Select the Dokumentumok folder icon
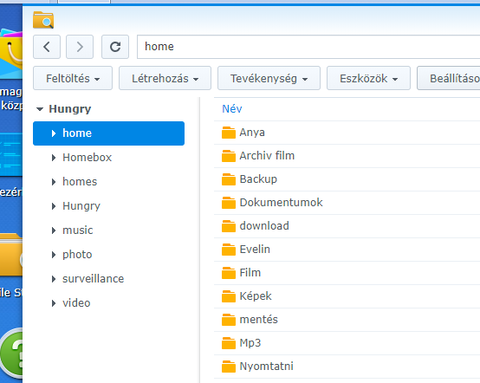480x383 pixels. (x=229, y=202)
